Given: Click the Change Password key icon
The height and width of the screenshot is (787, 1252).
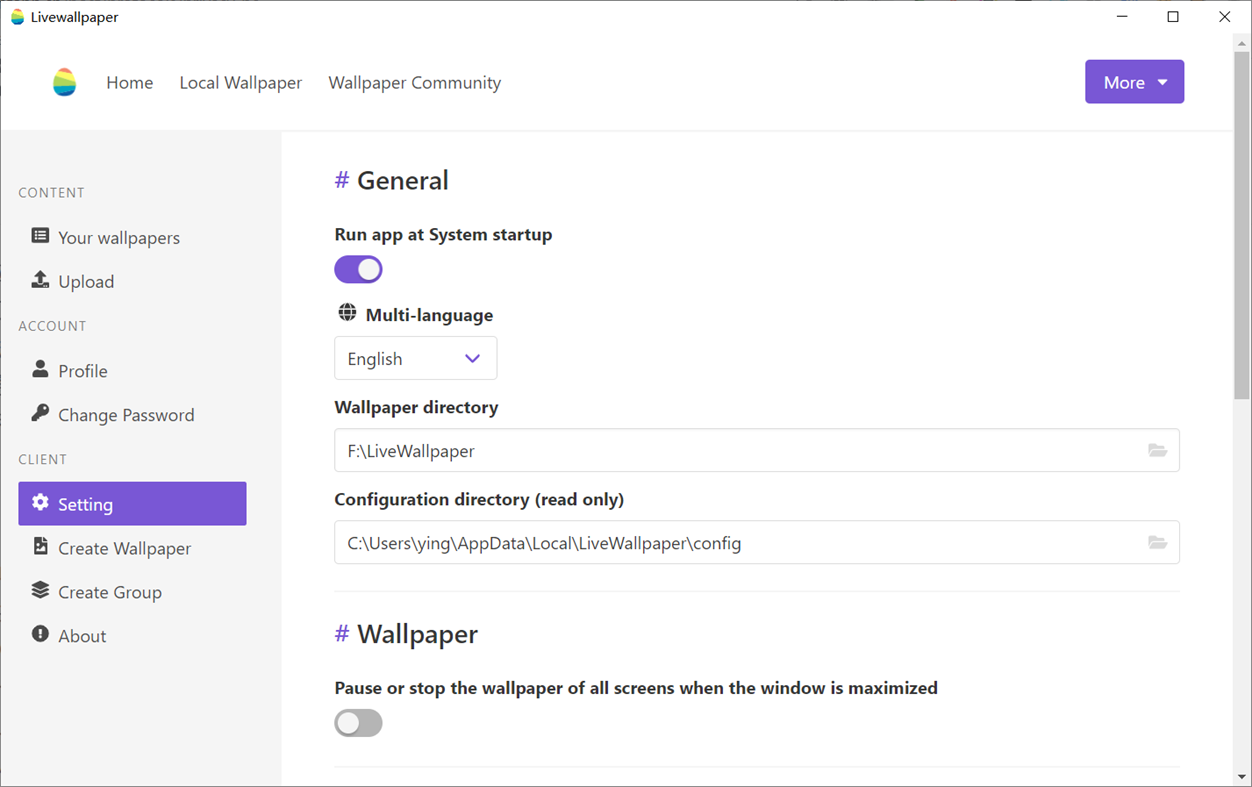Looking at the screenshot, I should pos(39,414).
